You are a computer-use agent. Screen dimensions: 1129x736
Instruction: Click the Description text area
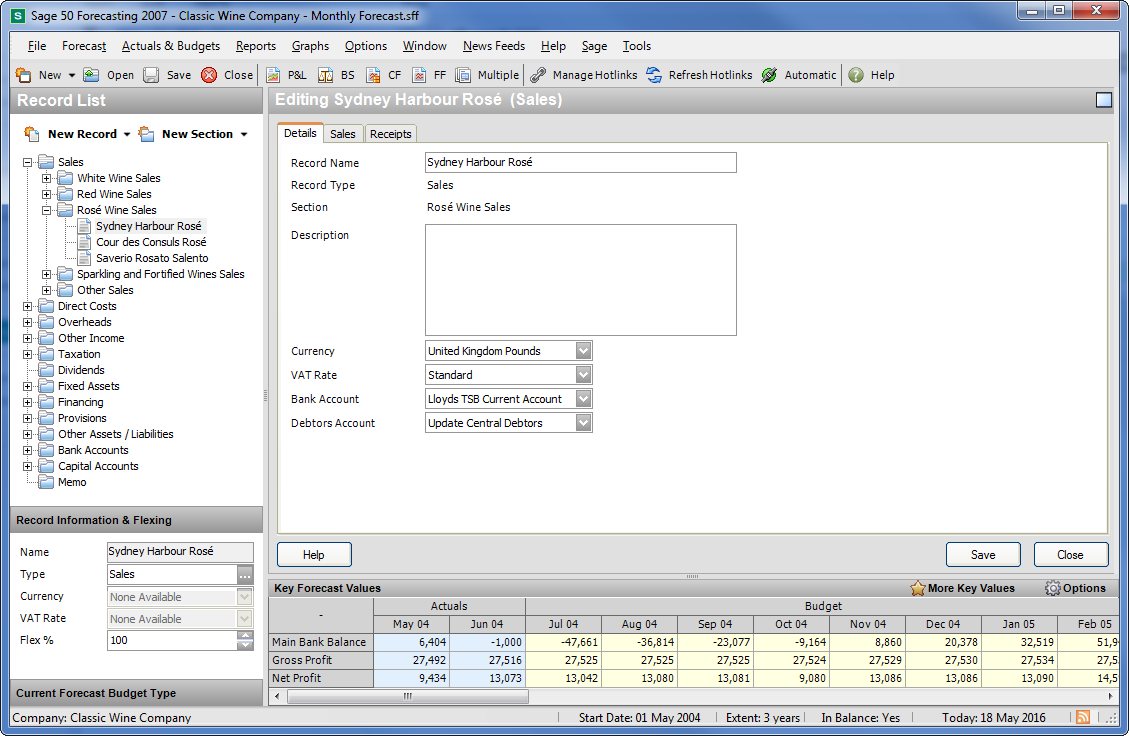point(580,279)
